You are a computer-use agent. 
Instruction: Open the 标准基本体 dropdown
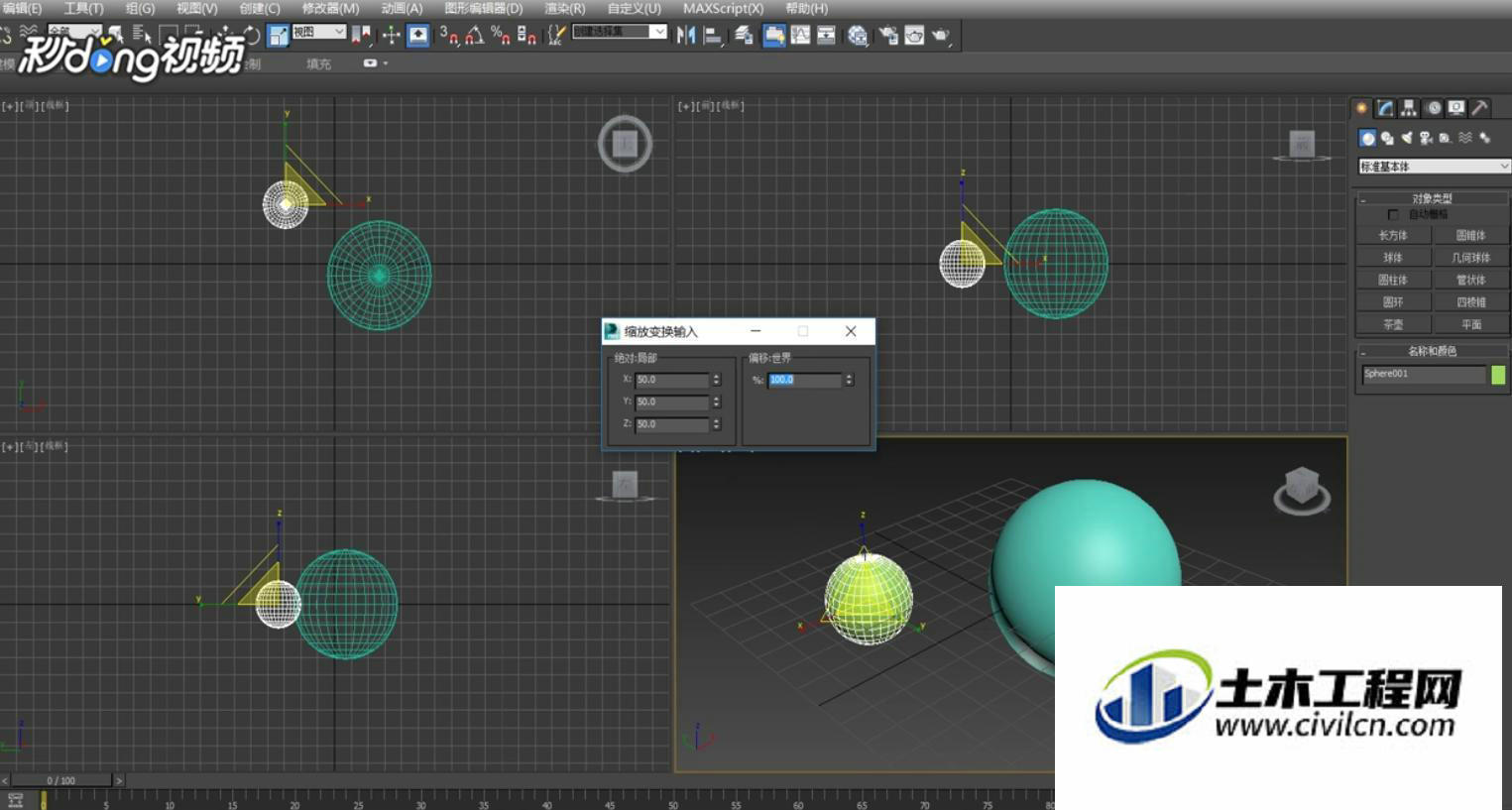pyautogui.click(x=1434, y=167)
